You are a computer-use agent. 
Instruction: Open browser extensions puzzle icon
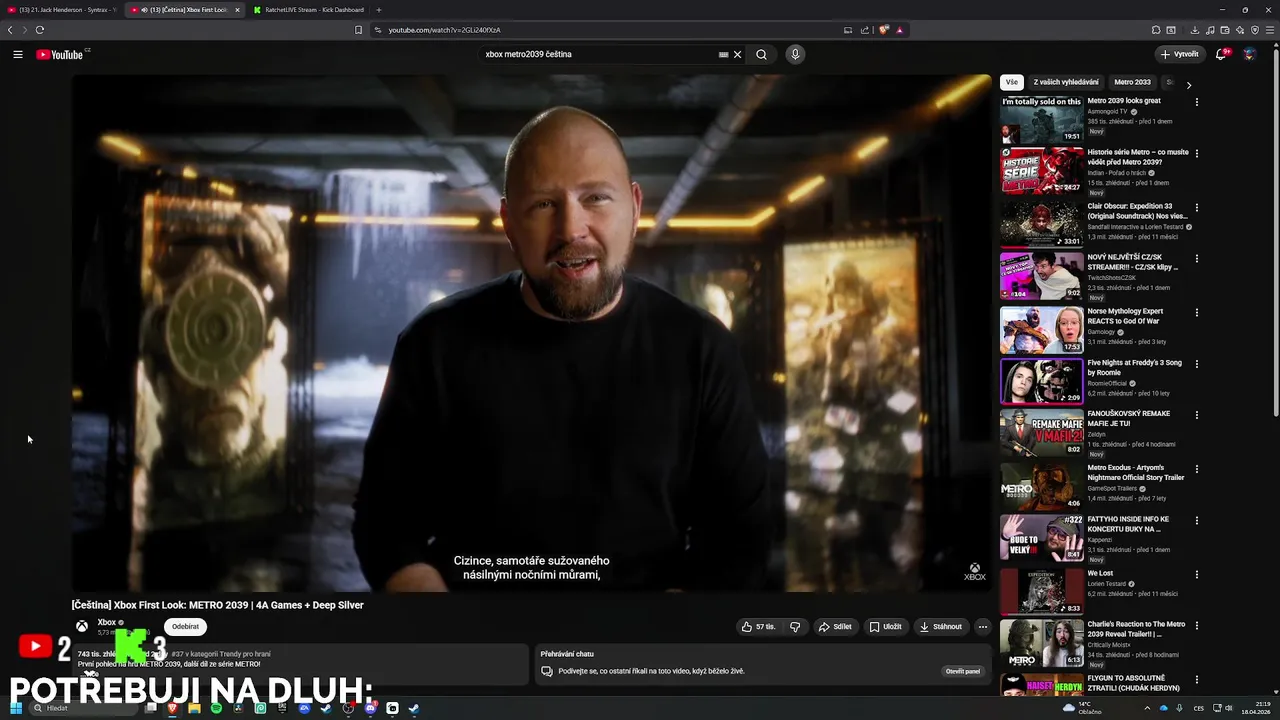click(x=1156, y=30)
